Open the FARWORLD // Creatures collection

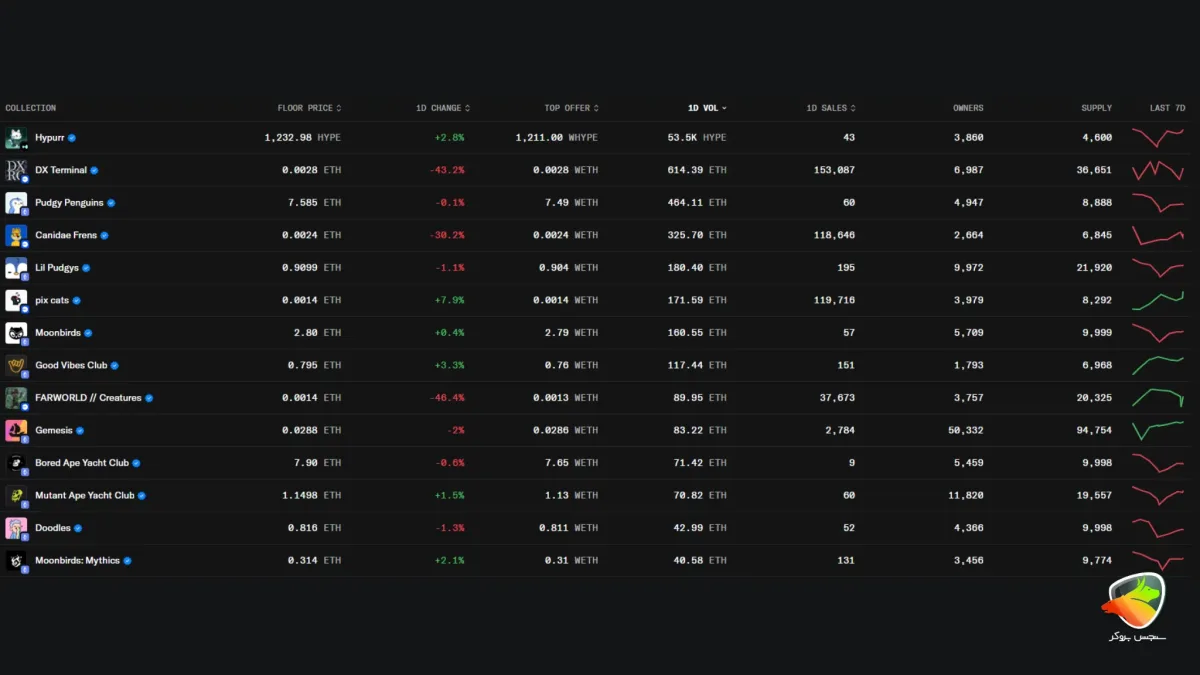[x=88, y=398]
